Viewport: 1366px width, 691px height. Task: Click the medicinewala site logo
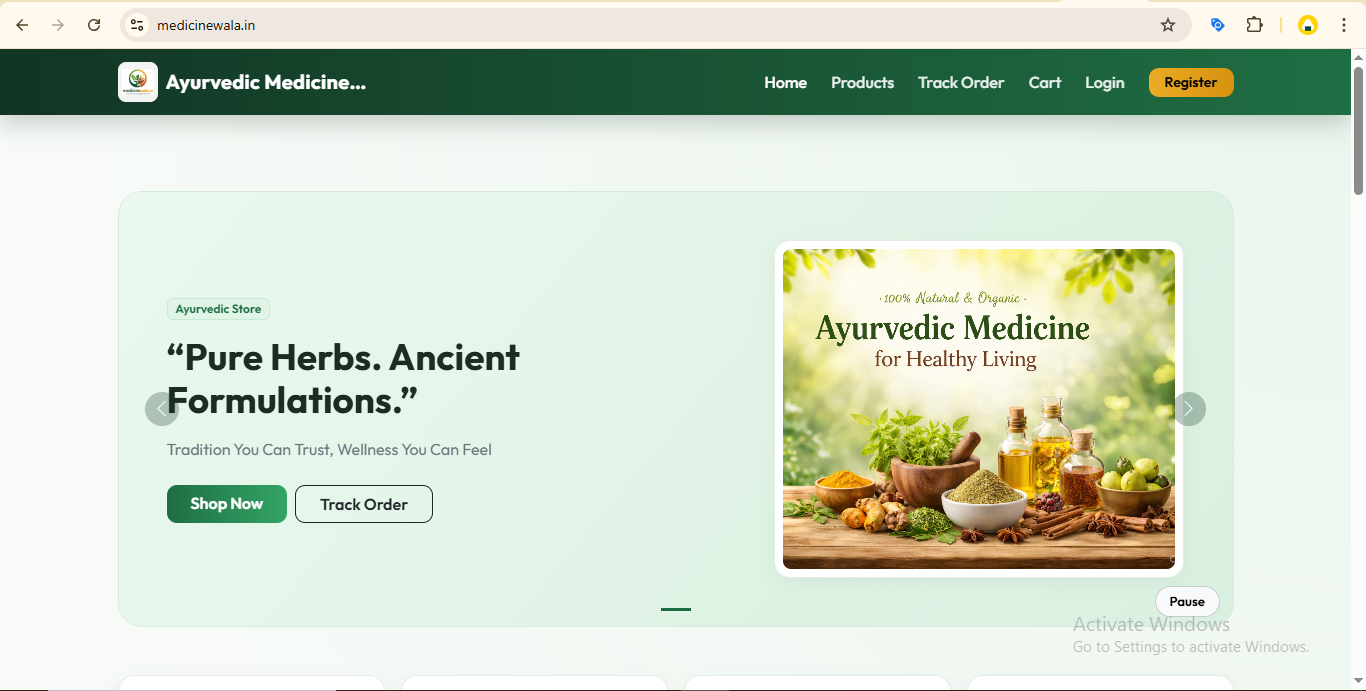[137, 82]
